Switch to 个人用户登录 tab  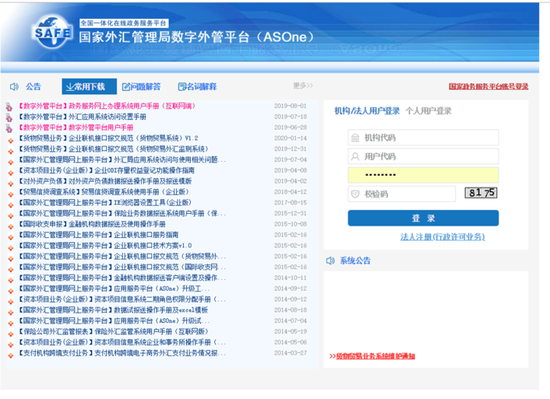(x=429, y=111)
